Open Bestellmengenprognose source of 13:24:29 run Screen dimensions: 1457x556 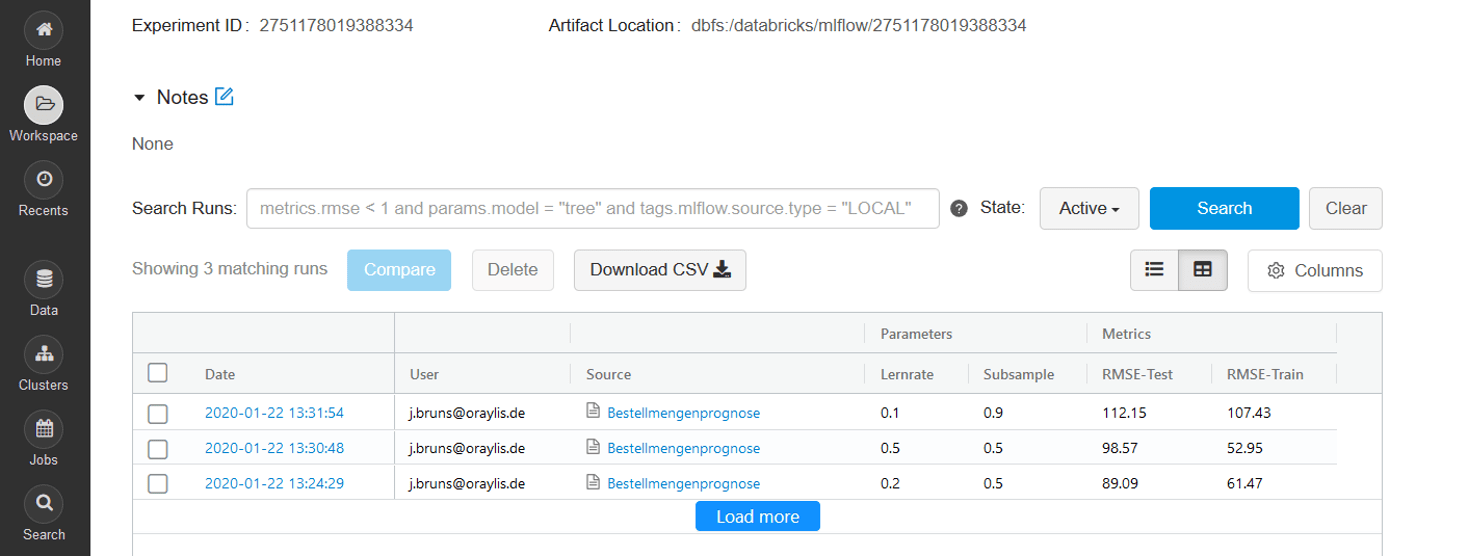point(684,483)
